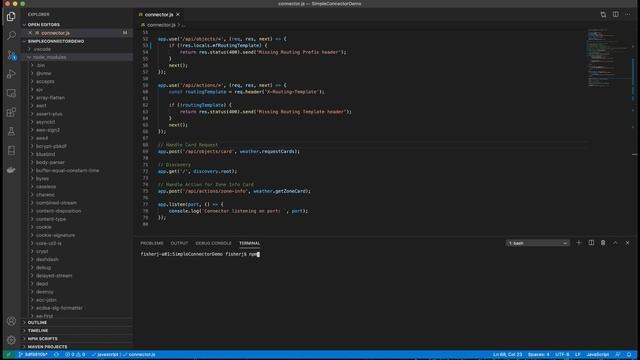Screen dimensions: 640x360
Task: Expand the Timeline section
Action: (38, 331)
